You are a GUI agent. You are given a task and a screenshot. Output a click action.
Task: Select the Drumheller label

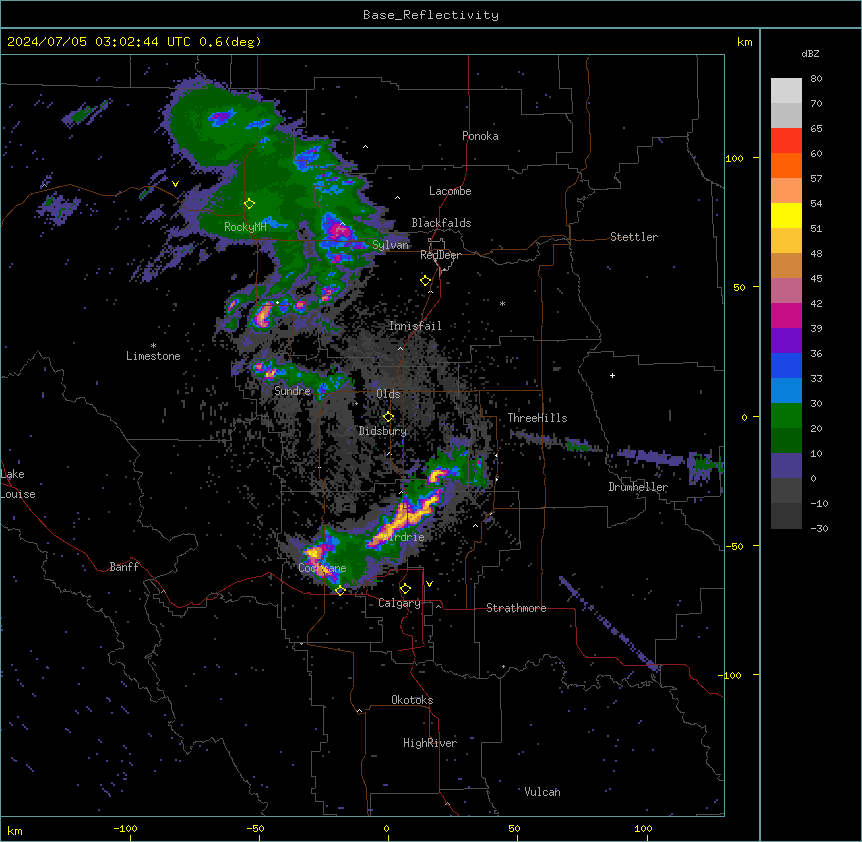[x=638, y=487]
